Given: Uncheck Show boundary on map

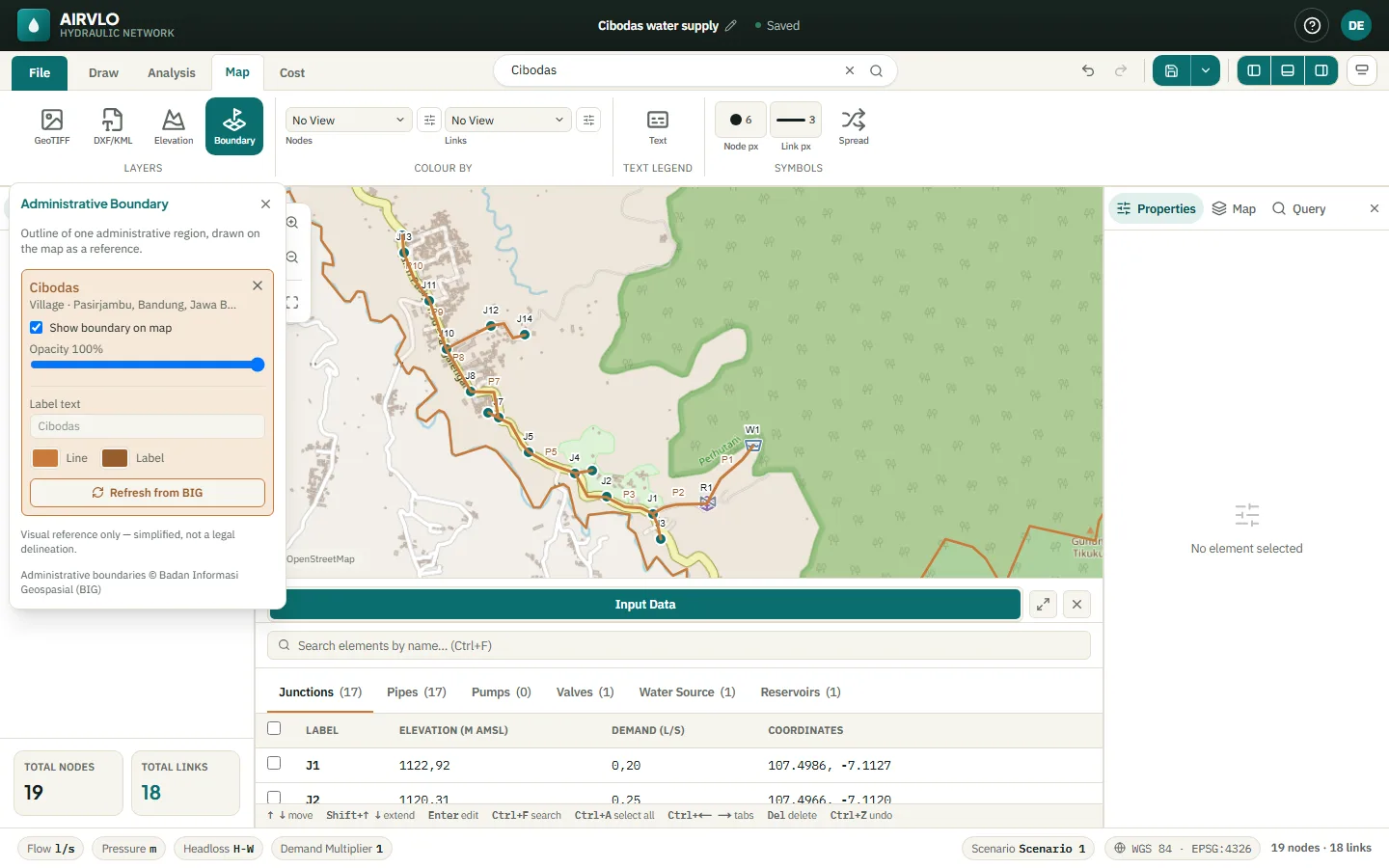Looking at the screenshot, I should (37, 328).
